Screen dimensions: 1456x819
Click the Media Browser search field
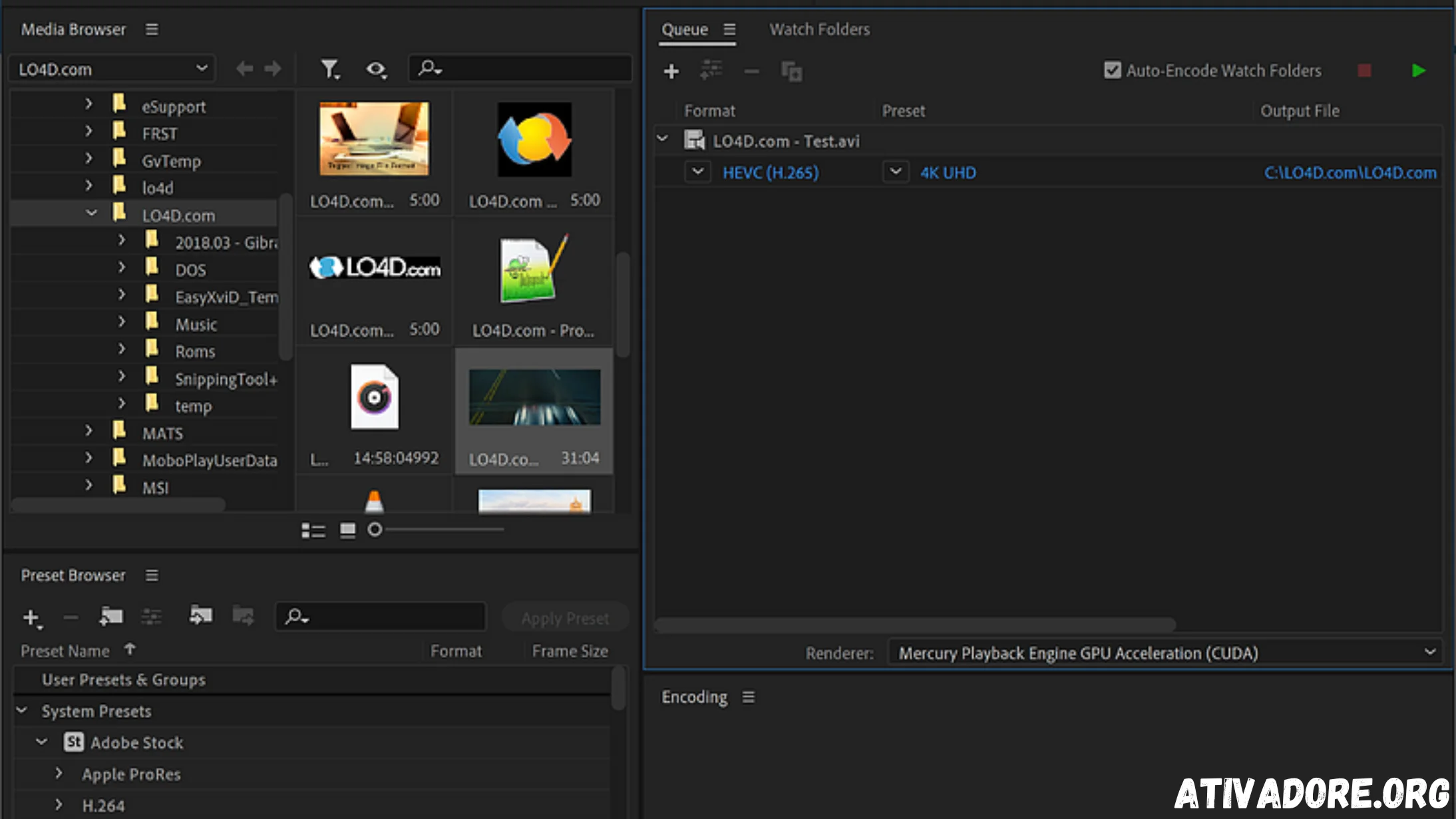(x=520, y=68)
